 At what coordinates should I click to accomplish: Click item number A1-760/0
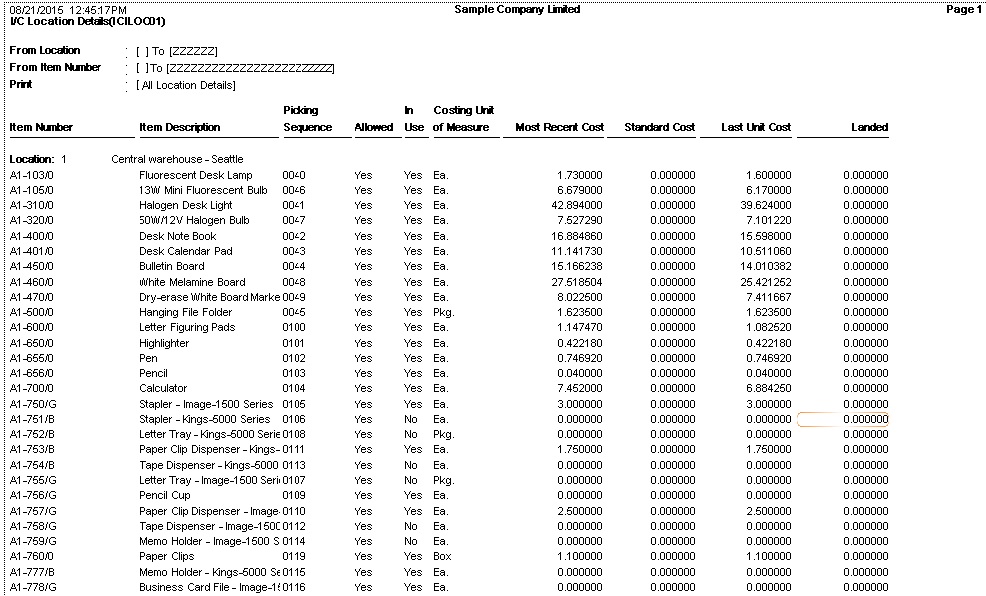32,557
